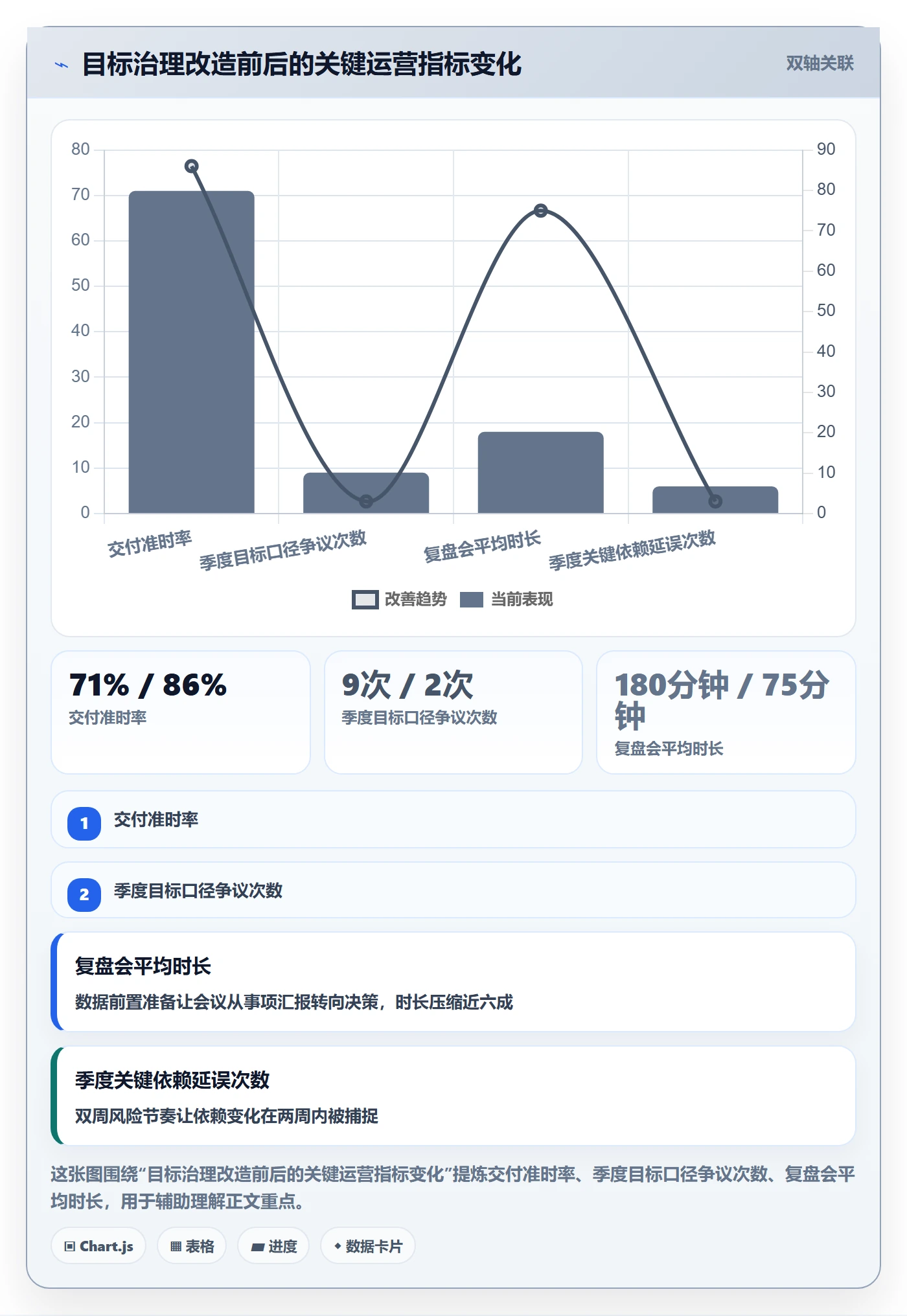Select the 180分钟 / 75分钟 stat card

pos(726,712)
